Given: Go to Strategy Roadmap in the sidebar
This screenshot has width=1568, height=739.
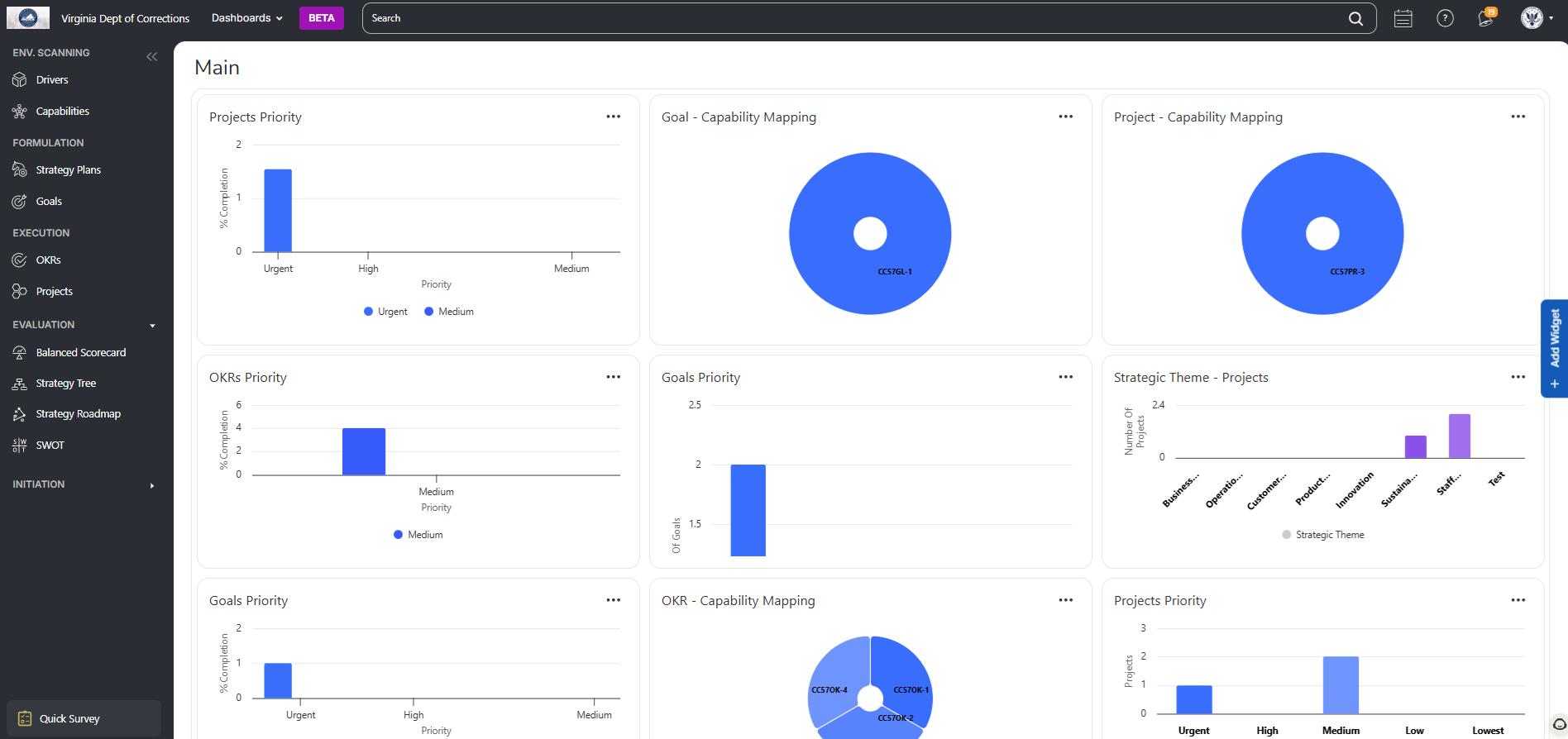Looking at the screenshot, I should coord(79,414).
